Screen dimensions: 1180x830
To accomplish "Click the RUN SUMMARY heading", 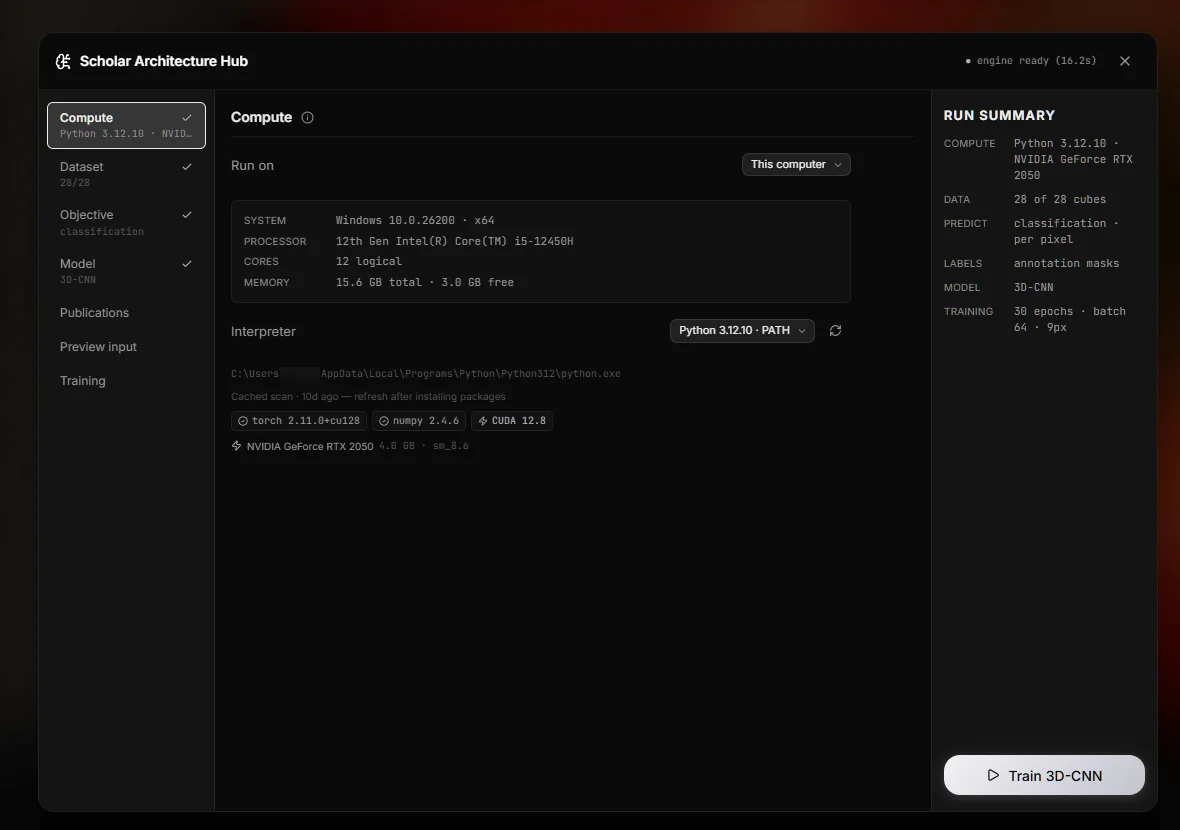I will [x=999, y=115].
